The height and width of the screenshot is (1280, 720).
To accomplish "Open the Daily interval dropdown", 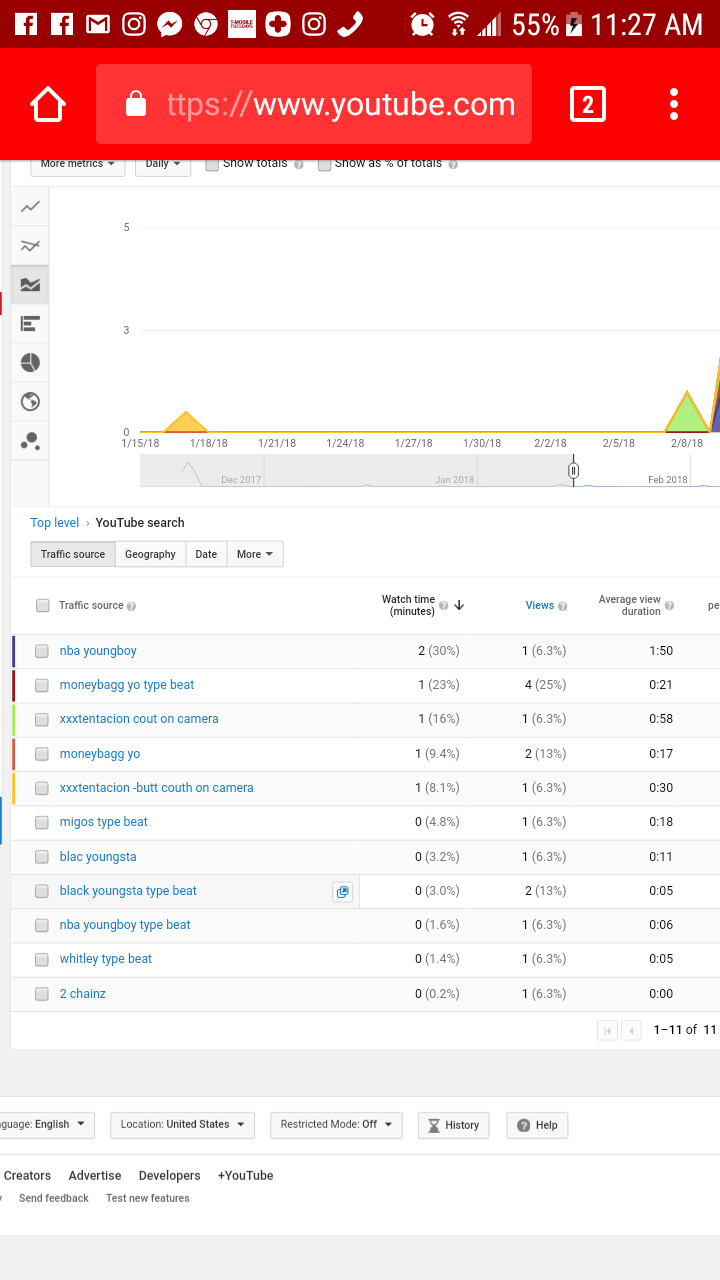I will click(163, 164).
